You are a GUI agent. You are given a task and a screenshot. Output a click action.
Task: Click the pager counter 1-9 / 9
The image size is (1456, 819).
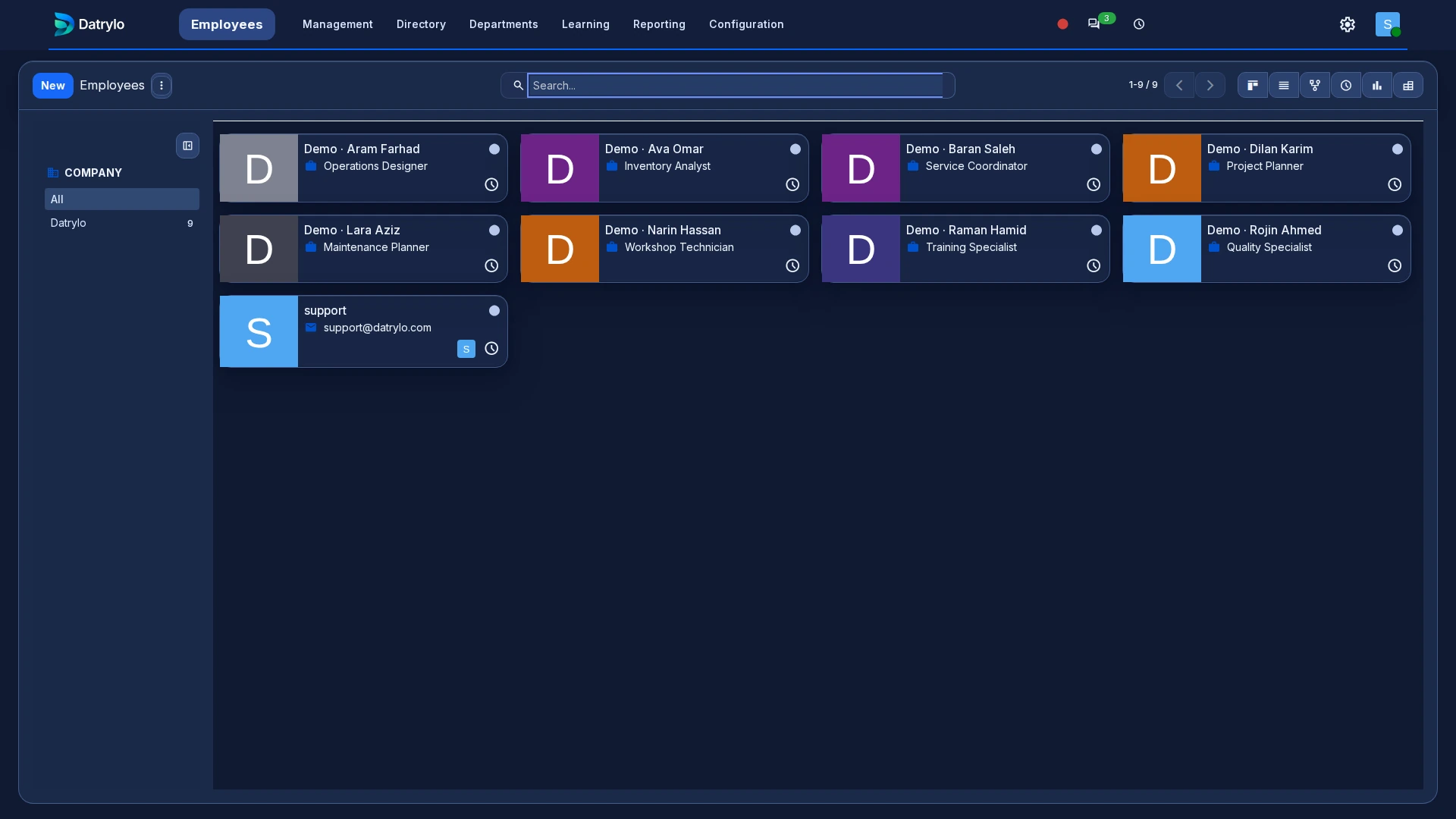click(1143, 85)
